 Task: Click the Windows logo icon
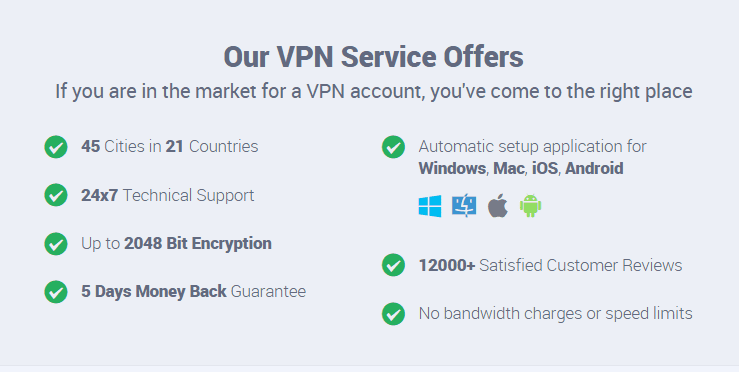430,206
